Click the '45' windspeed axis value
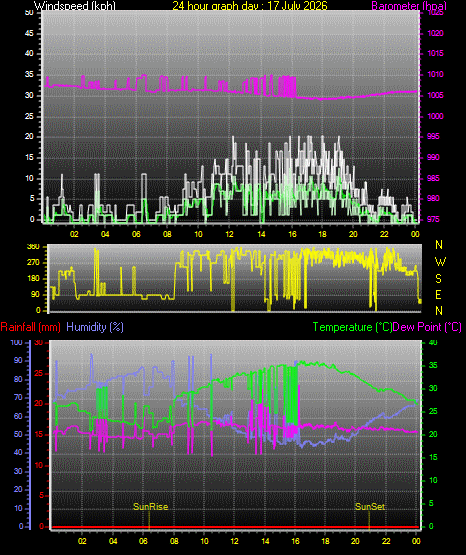 (29, 34)
